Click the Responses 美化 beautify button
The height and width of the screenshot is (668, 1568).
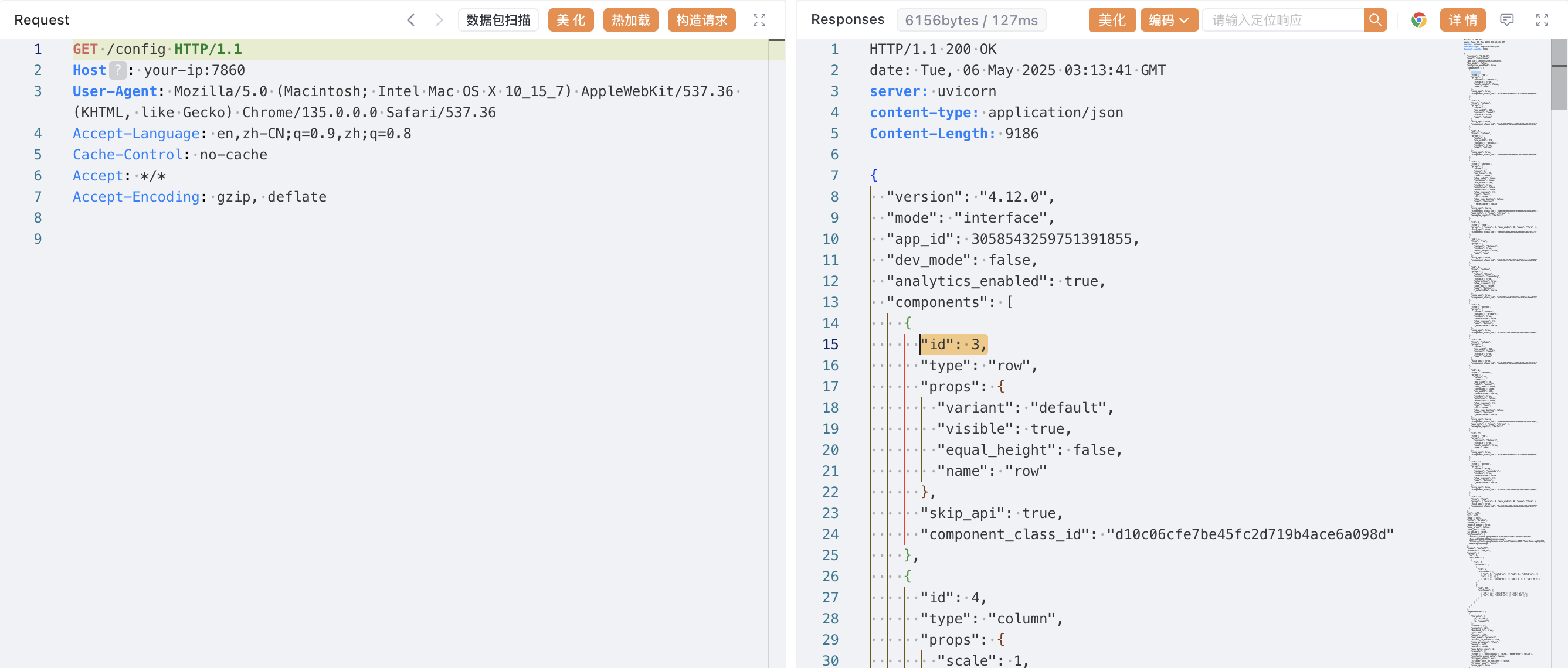pos(1111,20)
